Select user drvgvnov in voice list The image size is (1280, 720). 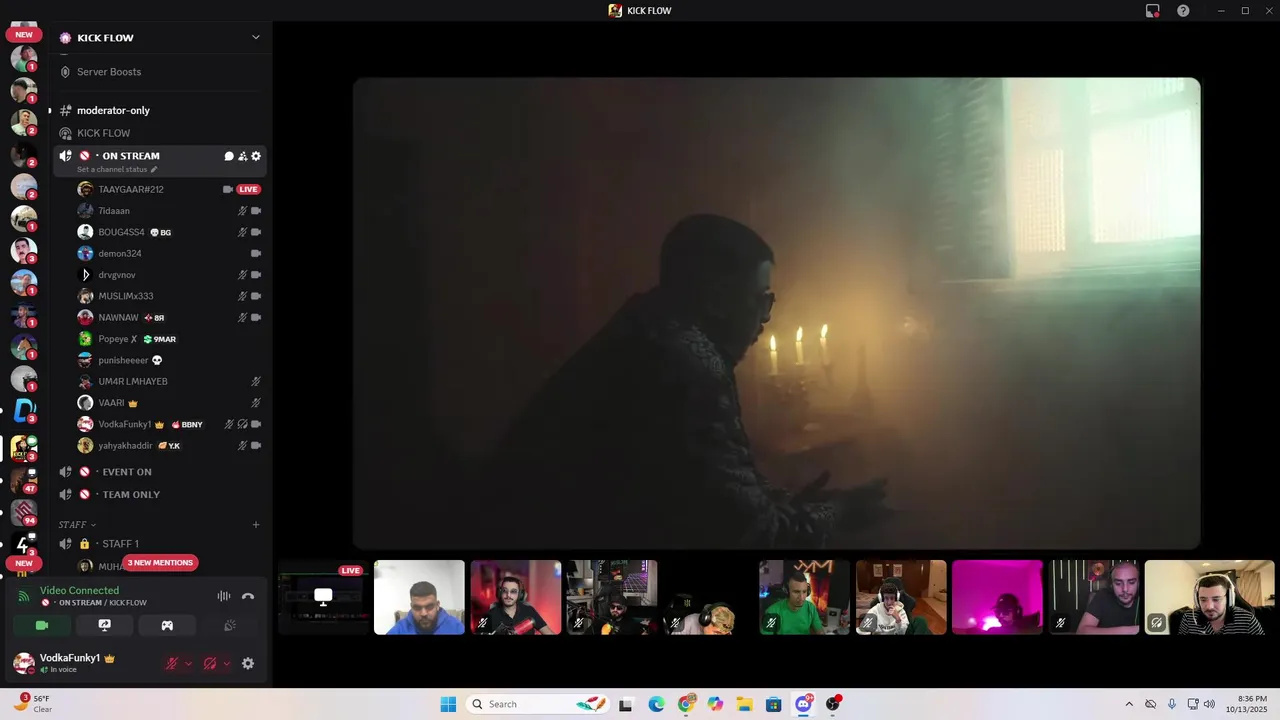tap(117, 275)
